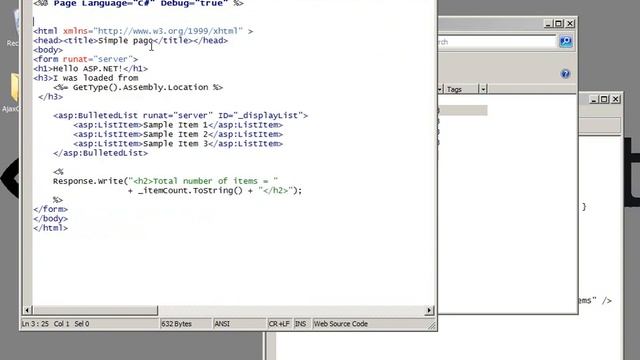640x360 pixels.
Task: Maximize the rightmost background window
Action: 604,99
